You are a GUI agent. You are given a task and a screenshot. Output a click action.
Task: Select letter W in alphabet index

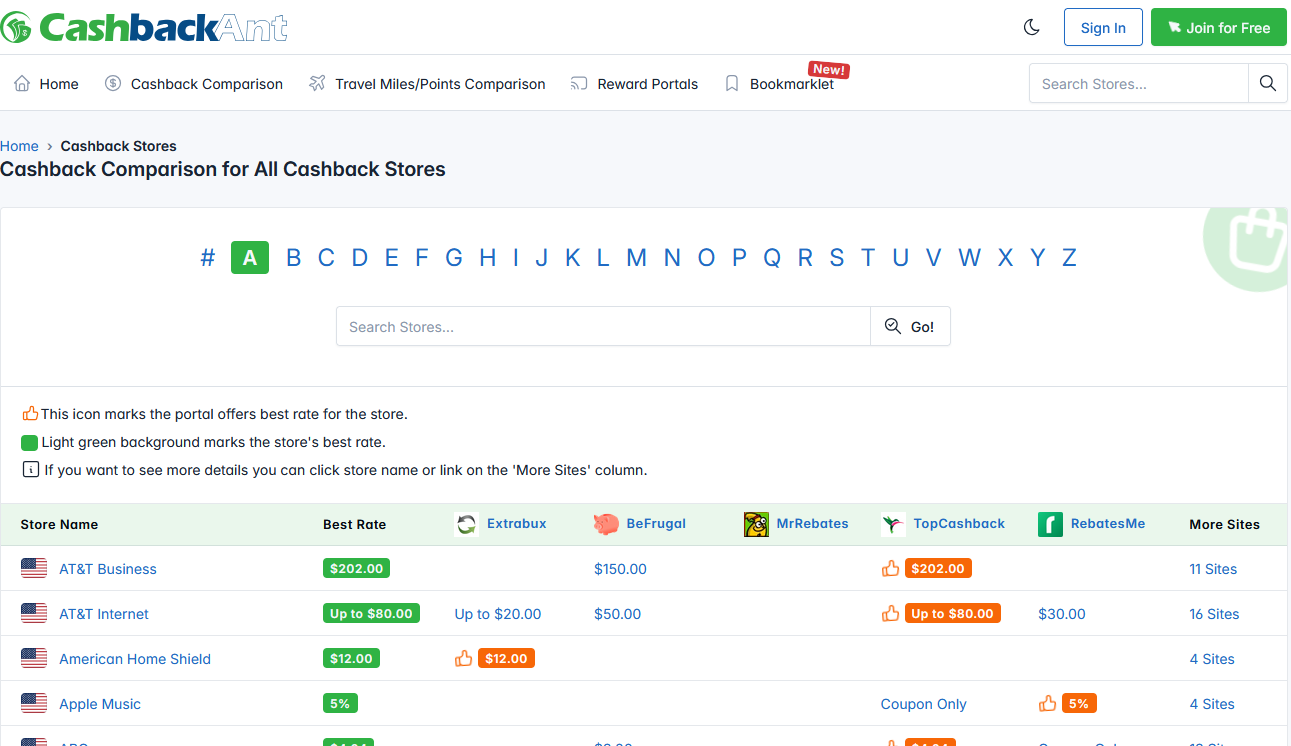click(970, 258)
